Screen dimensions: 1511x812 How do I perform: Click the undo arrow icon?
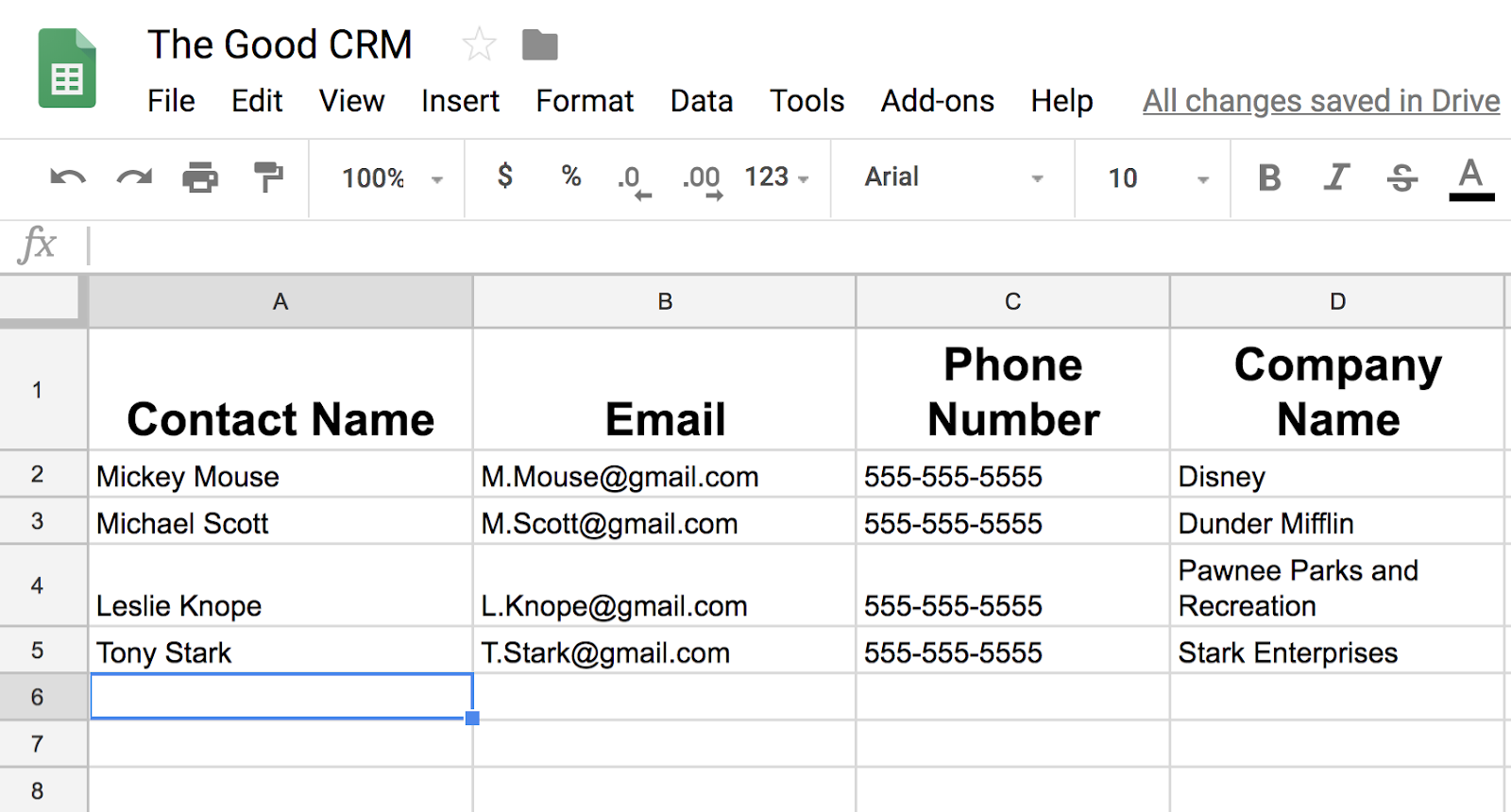click(x=68, y=178)
